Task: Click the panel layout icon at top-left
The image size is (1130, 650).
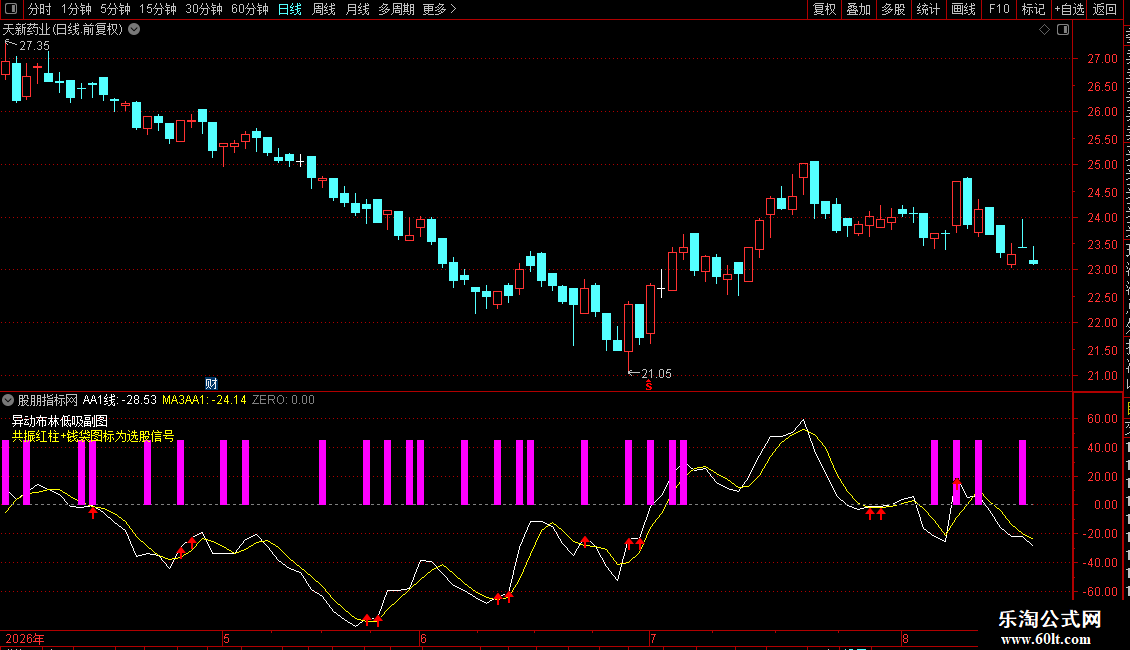Action: click(x=11, y=9)
